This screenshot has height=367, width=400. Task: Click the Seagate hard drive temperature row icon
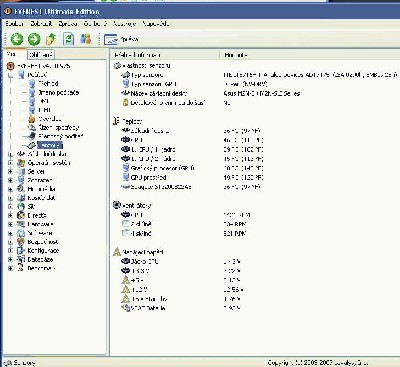[x=126, y=187]
